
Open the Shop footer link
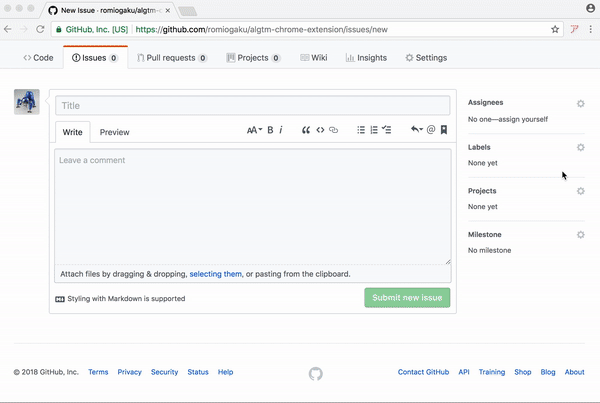point(523,372)
